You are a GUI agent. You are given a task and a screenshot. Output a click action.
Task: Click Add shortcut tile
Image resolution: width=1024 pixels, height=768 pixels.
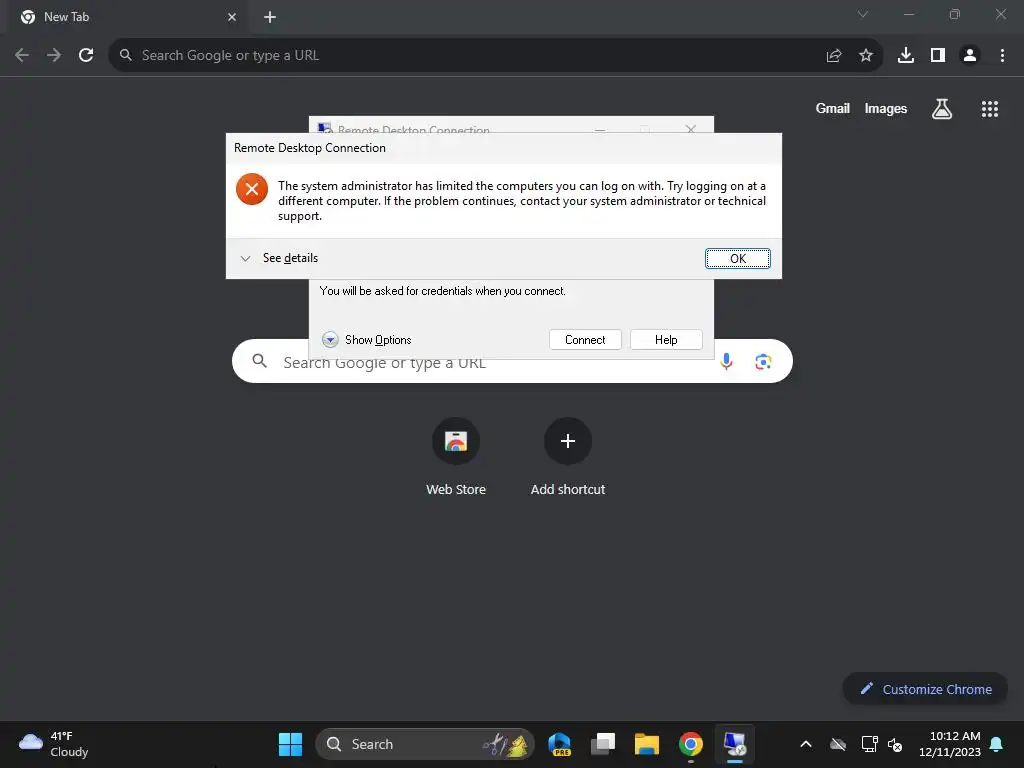point(568,457)
